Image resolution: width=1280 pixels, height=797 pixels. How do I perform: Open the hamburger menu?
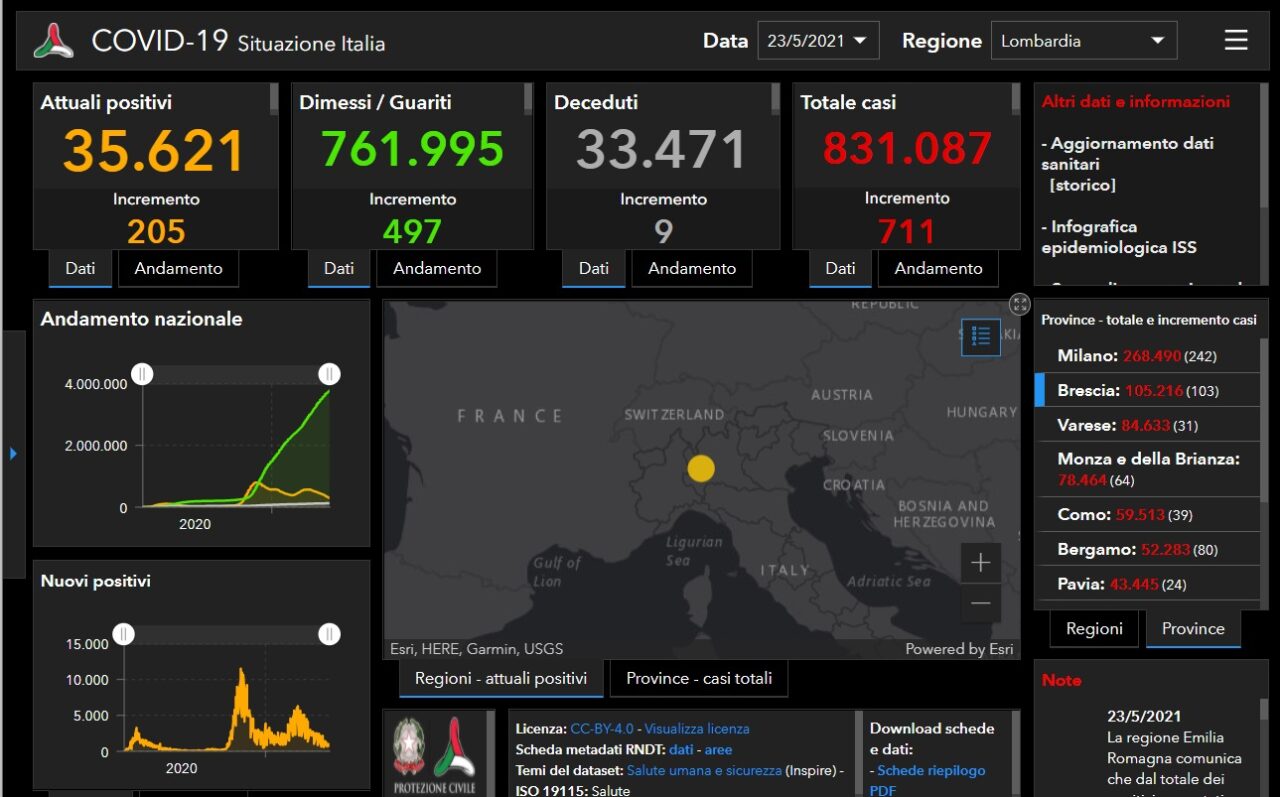pos(1236,40)
